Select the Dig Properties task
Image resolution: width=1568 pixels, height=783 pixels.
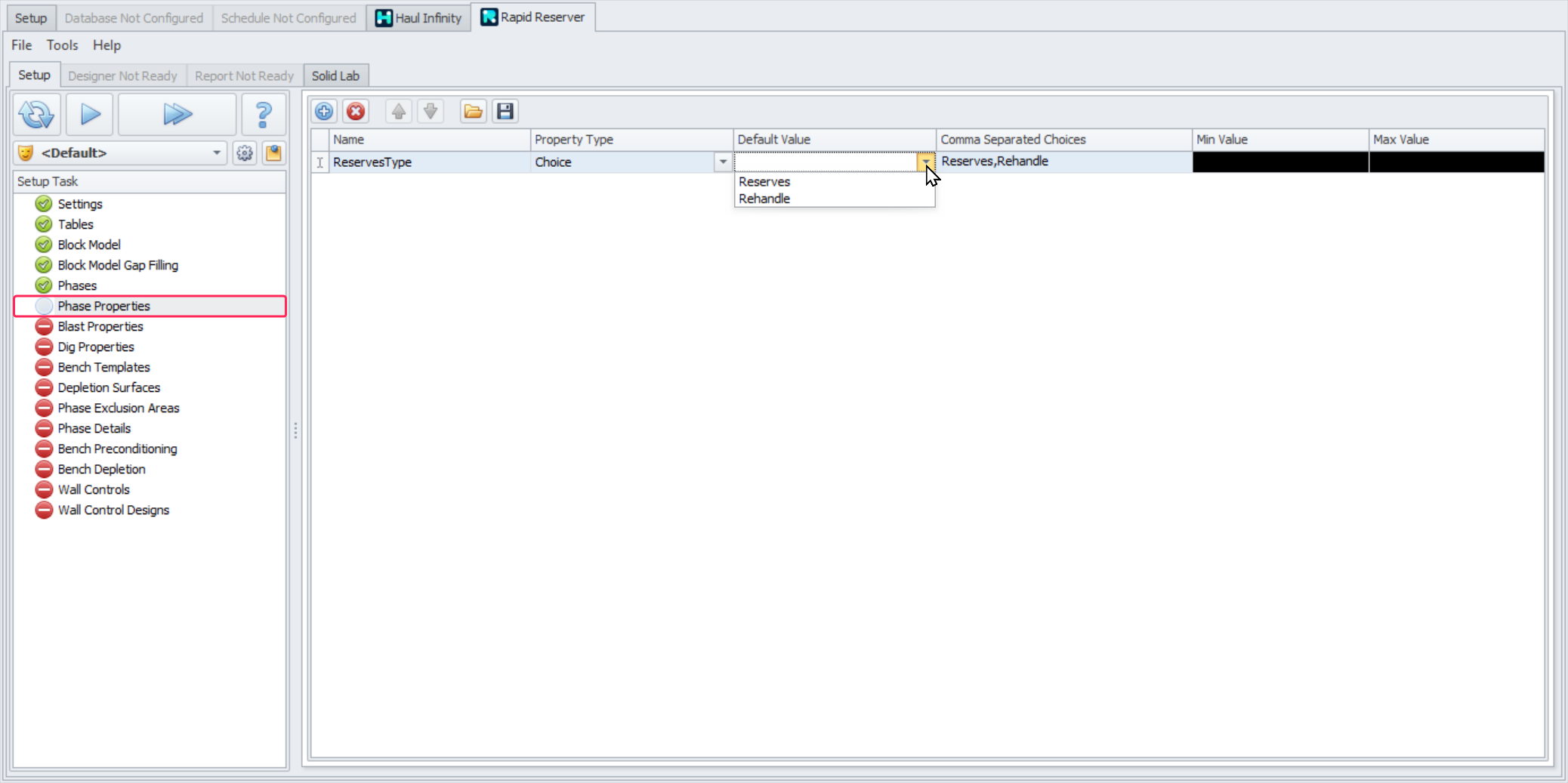tap(96, 347)
